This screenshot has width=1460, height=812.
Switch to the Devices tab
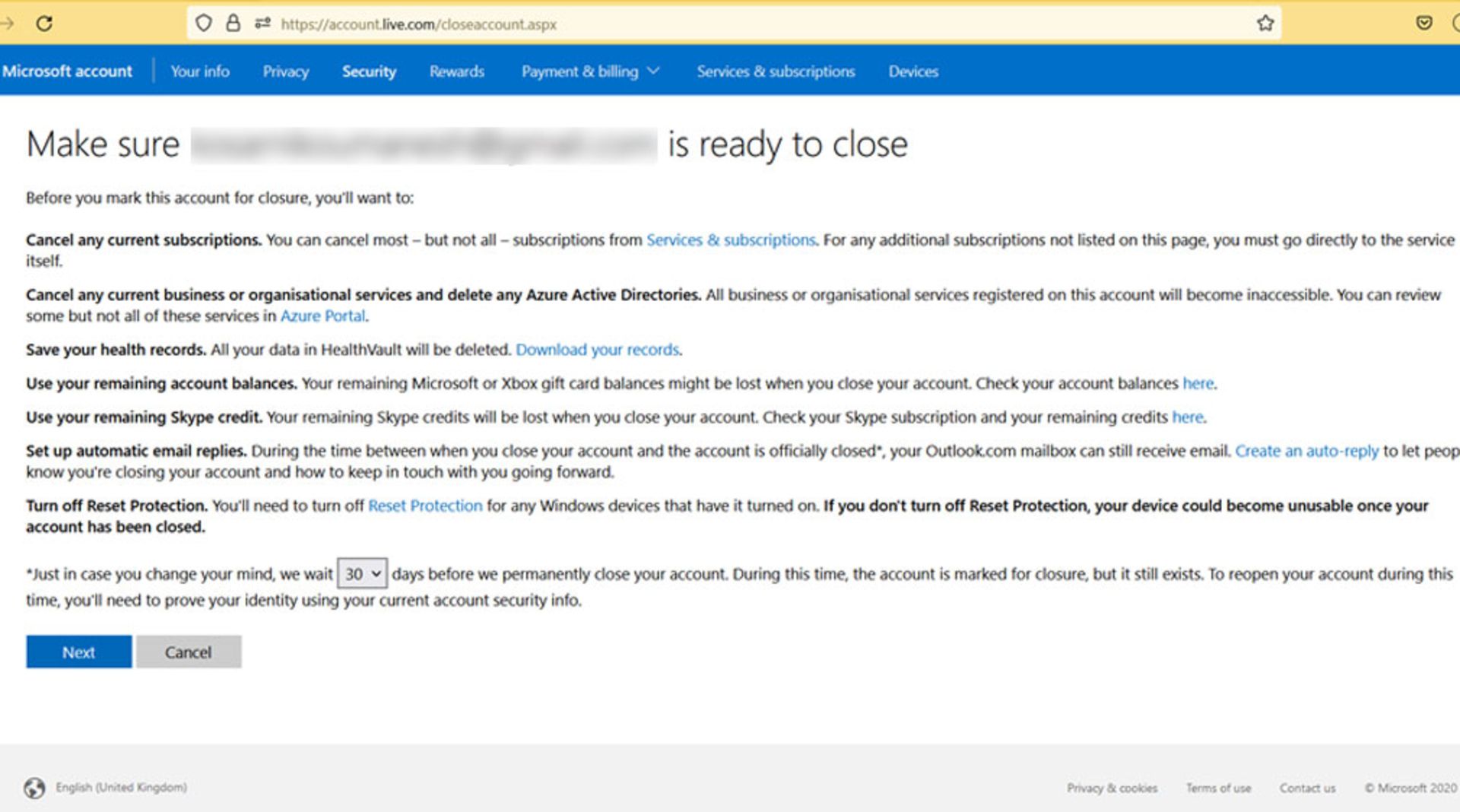tap(912, 71)
